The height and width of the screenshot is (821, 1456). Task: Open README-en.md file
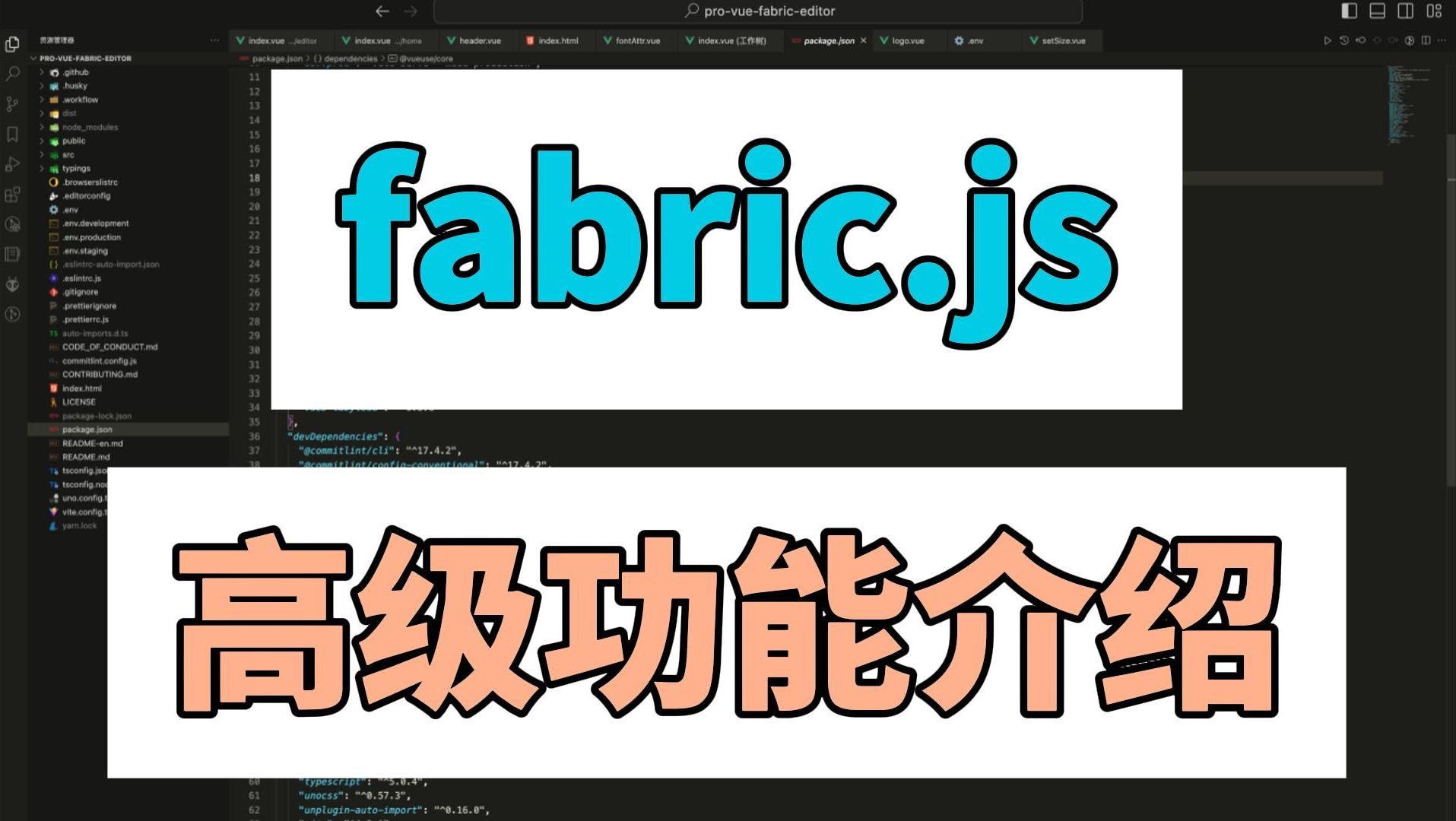pyautogui.click(x=92, y=443)
